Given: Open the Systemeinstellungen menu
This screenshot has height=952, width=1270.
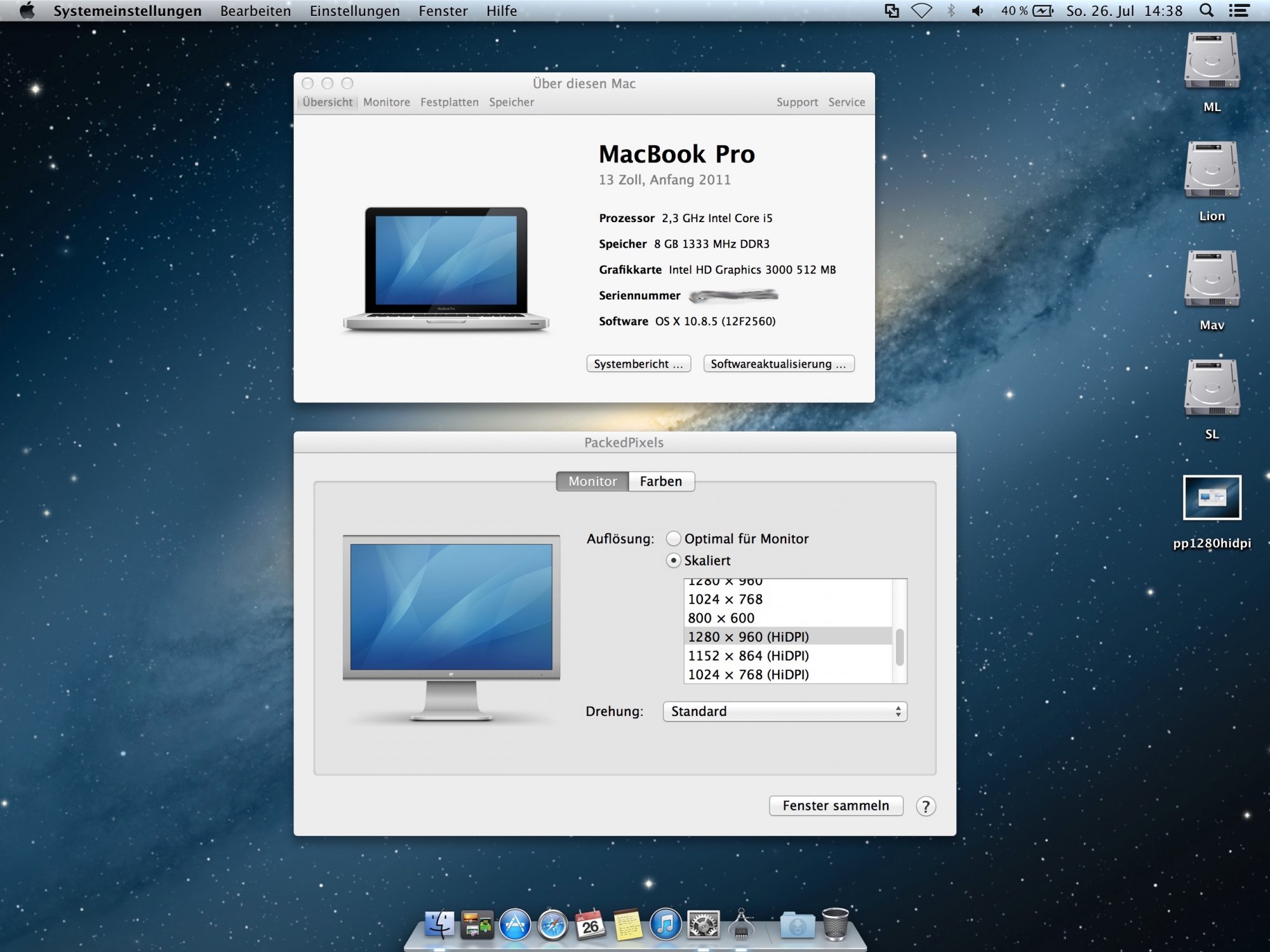Looking at the screenshot, I should pyautogui.click(x=127, y=11).
